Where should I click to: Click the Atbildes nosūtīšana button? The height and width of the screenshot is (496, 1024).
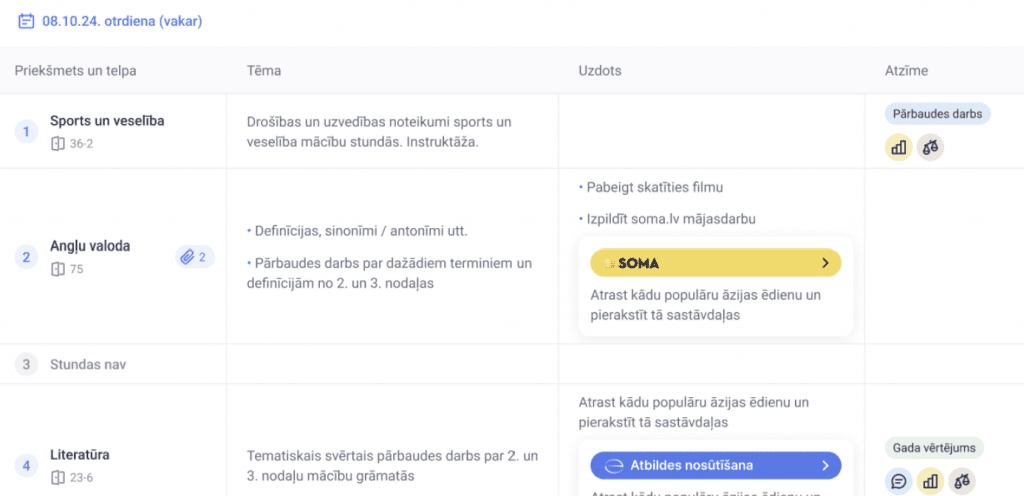[716, 465]
